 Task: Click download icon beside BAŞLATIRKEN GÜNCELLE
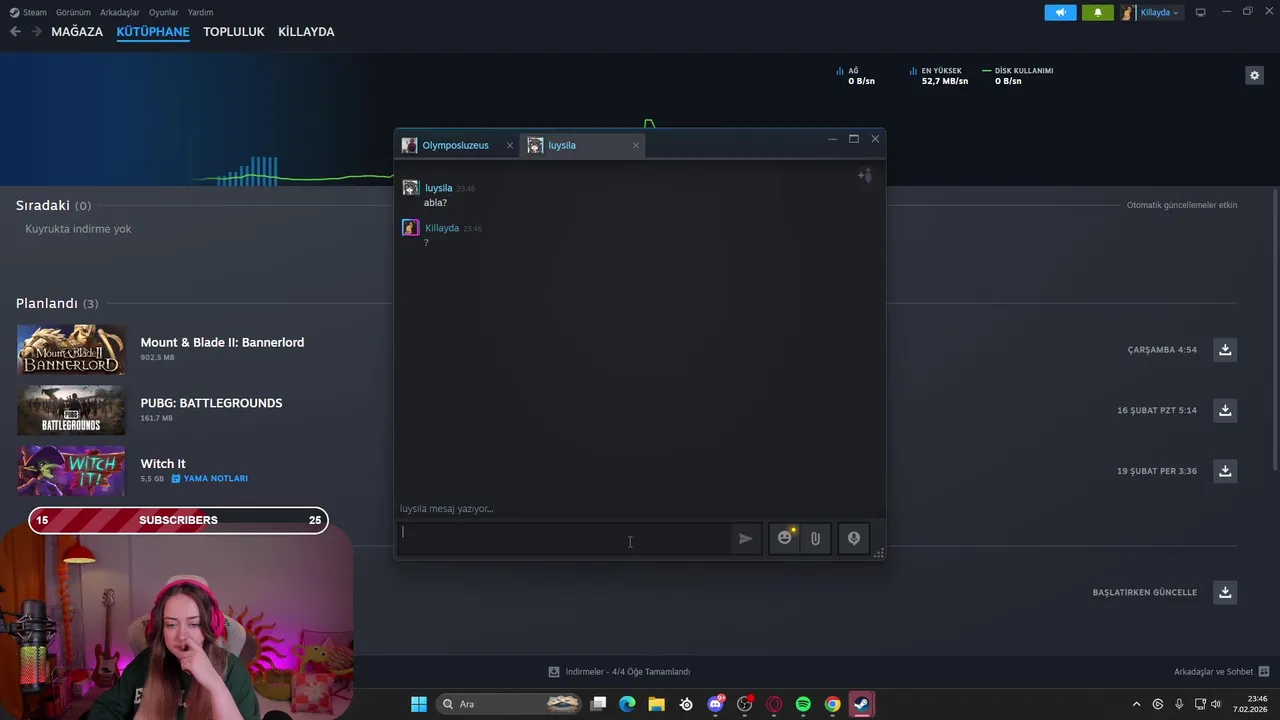[x=1225, y=592]
